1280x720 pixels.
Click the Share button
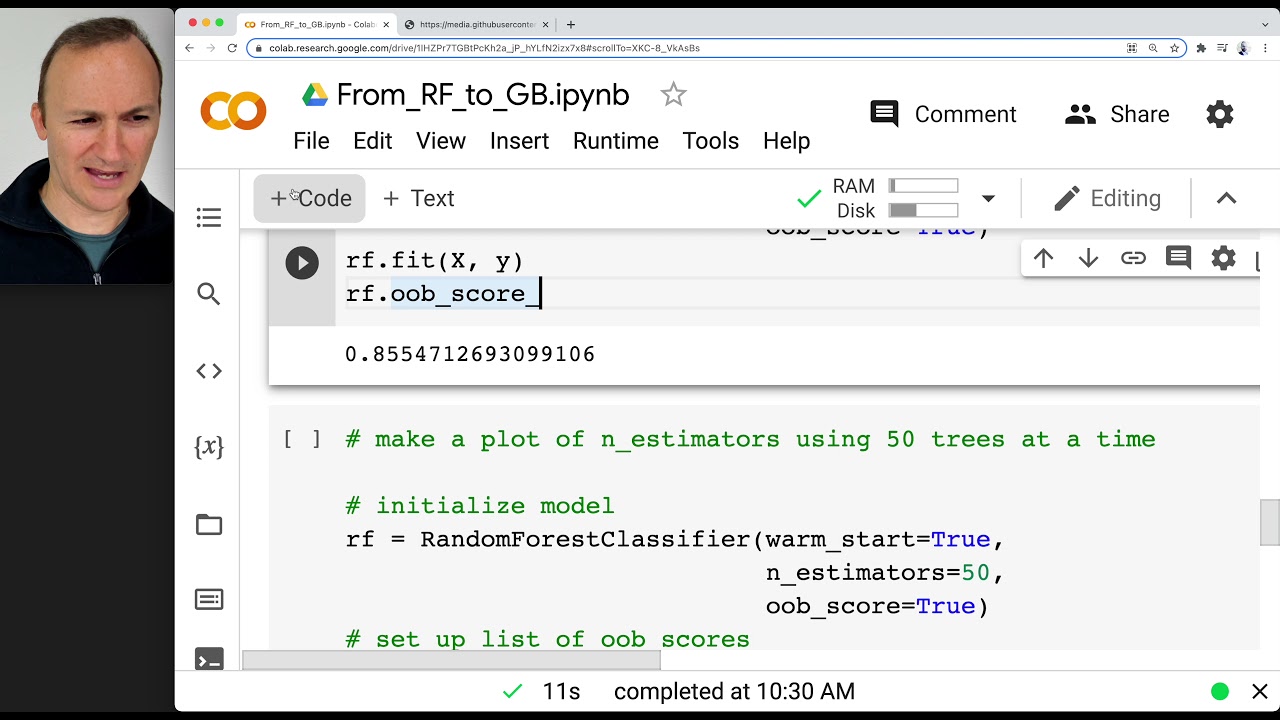point(1117,114)
